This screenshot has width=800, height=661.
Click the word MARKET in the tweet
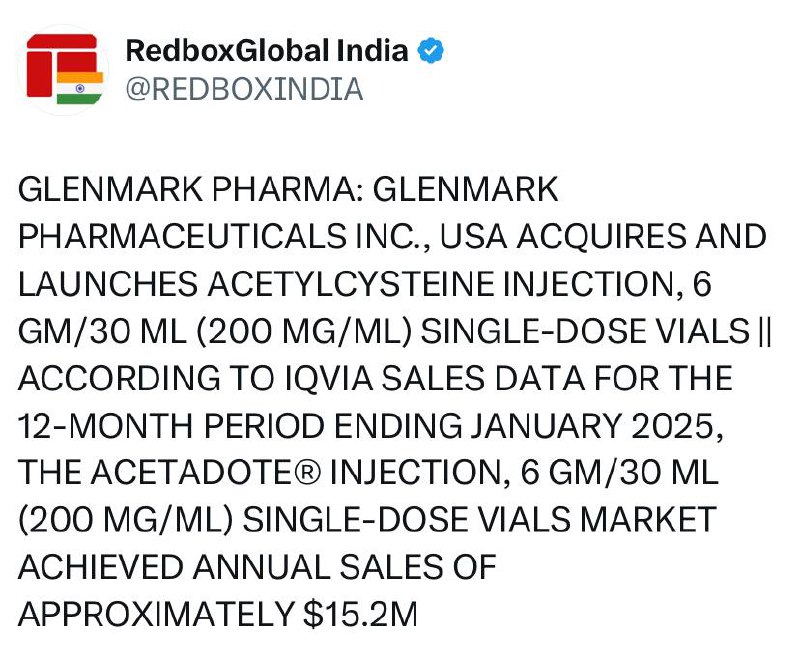[648, 520]
